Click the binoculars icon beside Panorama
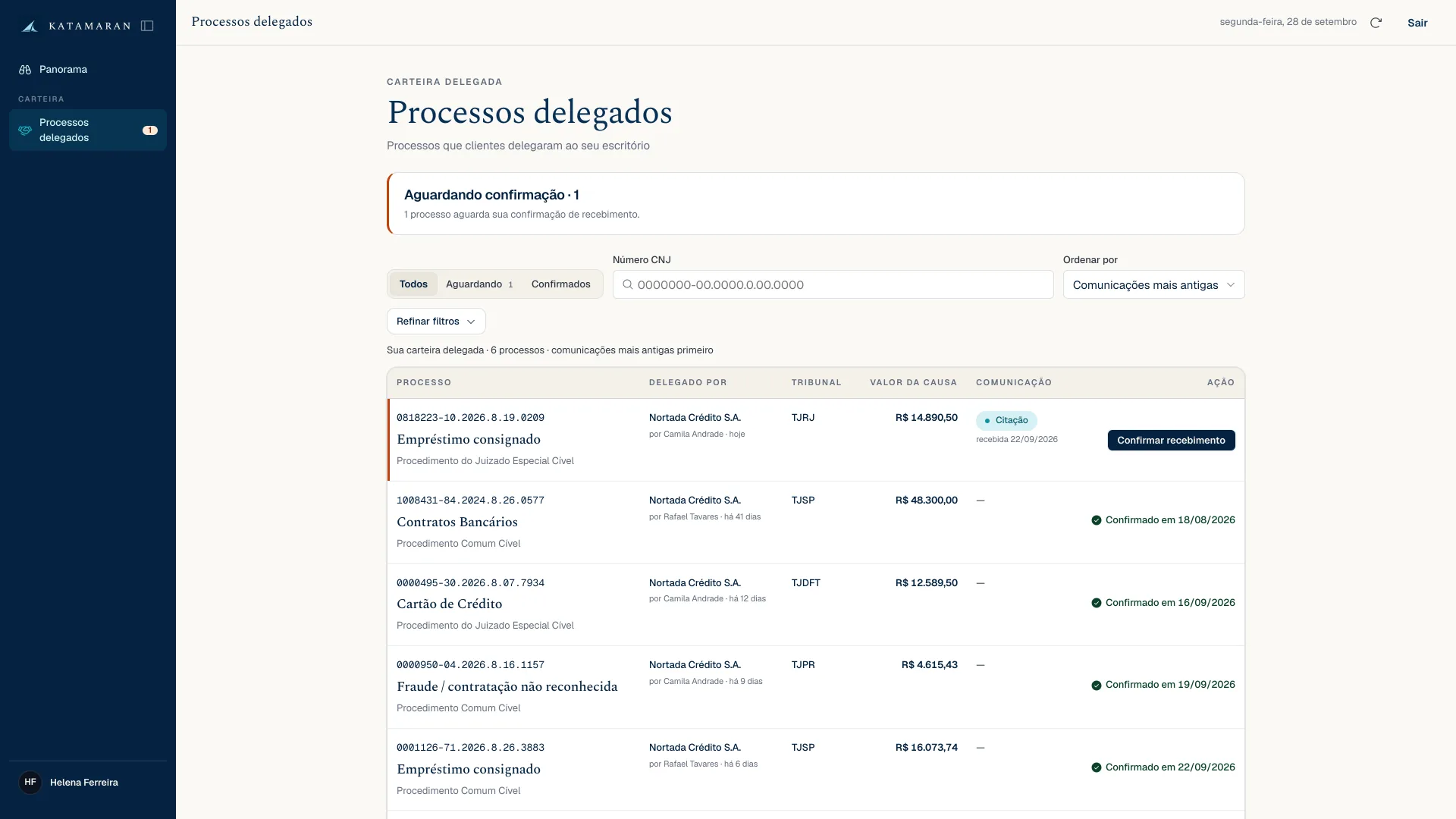The height and width of the screenshot is (819, 1456). [25, 70]
